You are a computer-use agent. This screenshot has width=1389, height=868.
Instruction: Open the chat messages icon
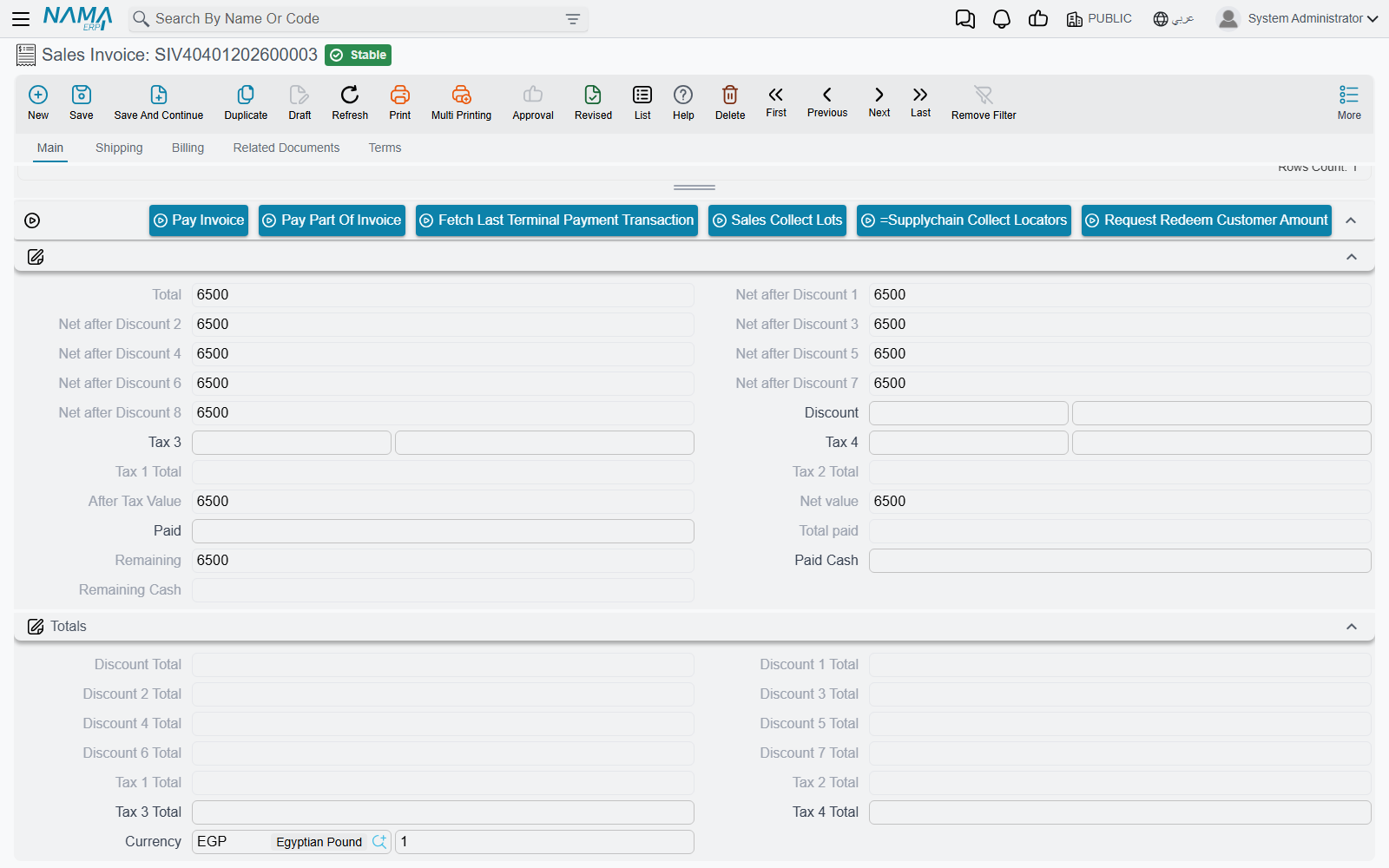pos(964,19)
